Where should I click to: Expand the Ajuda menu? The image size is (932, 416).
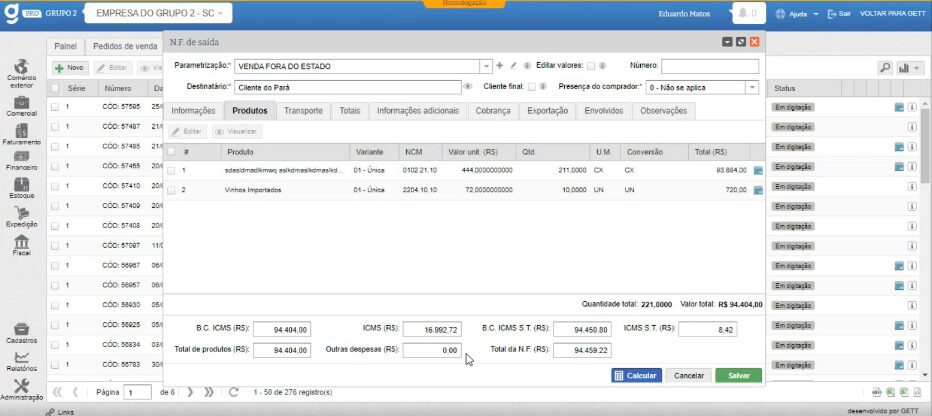click(x=798, y=13)
